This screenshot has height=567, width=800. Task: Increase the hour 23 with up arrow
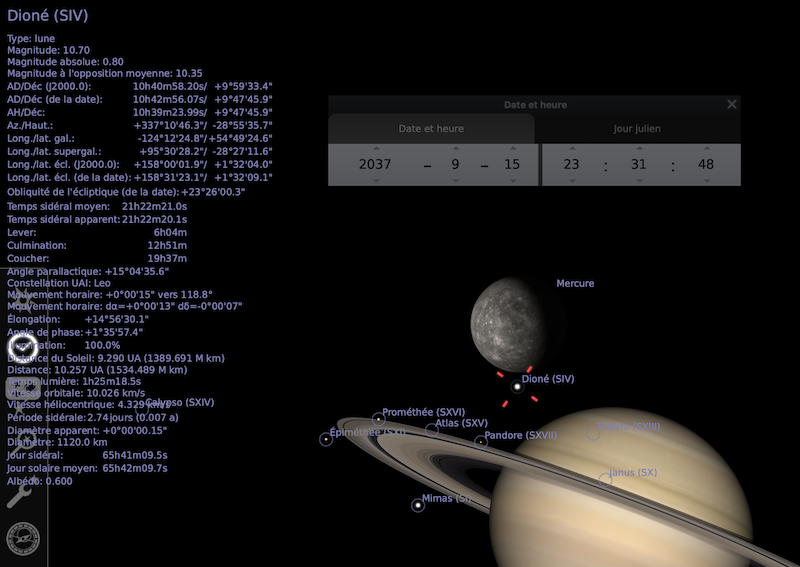[572, 149]
